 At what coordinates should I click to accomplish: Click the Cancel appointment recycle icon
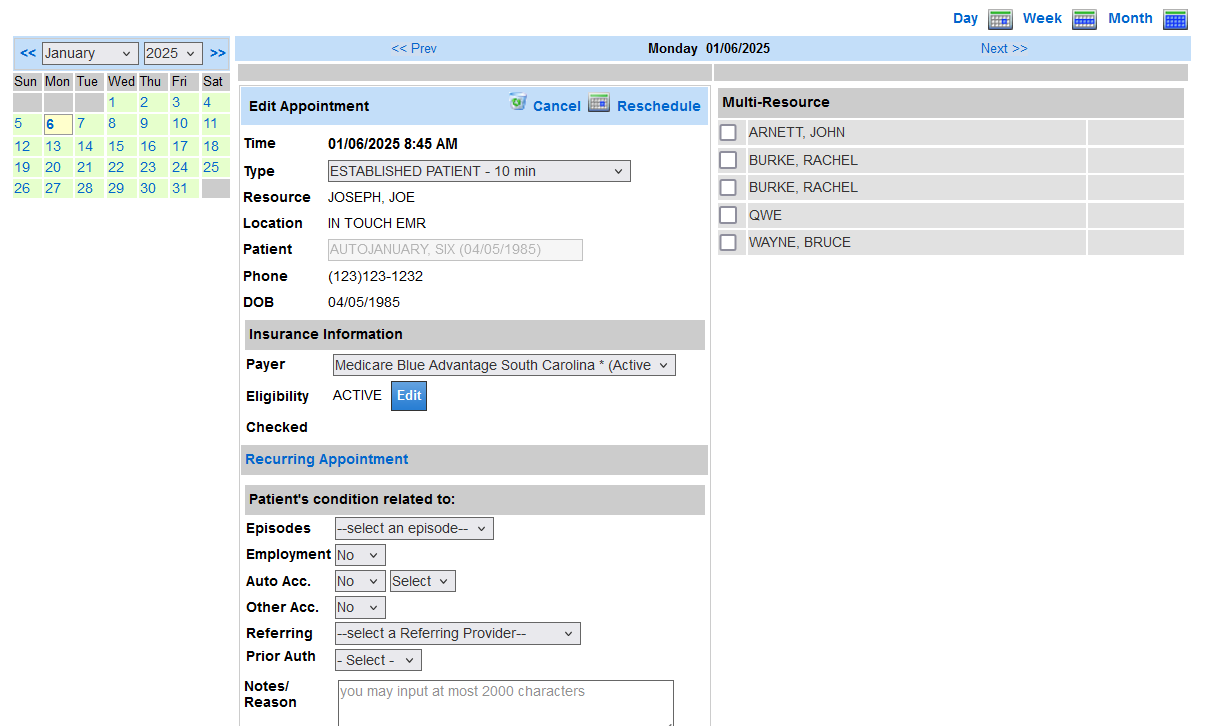517,102
